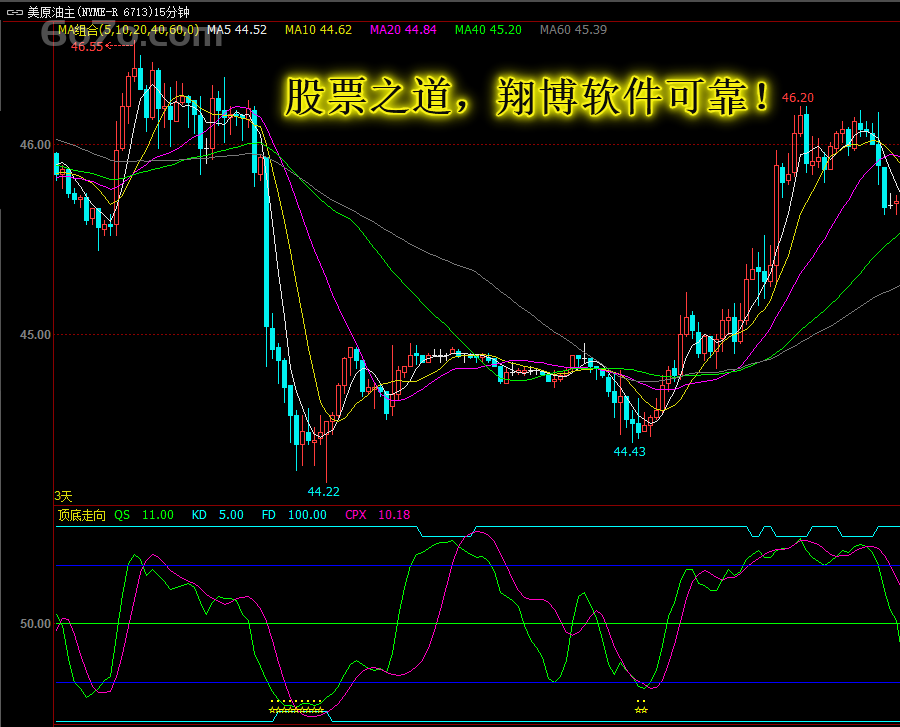
Task: Click the QS 11.00 indicator value
Action: pyautogui.click(x=144, y=515)
